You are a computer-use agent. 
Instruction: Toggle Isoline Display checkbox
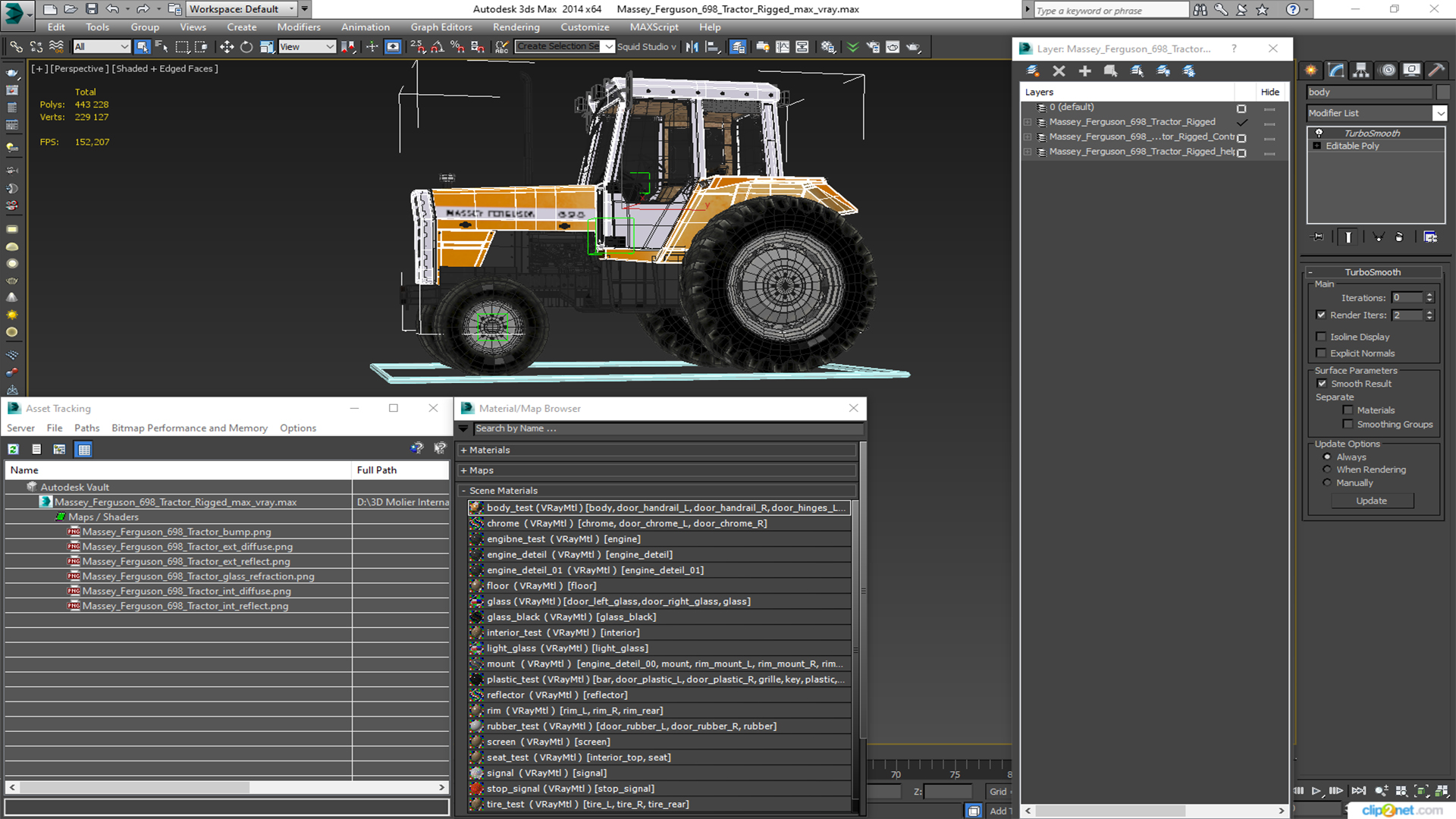(x=1321, y=337)
